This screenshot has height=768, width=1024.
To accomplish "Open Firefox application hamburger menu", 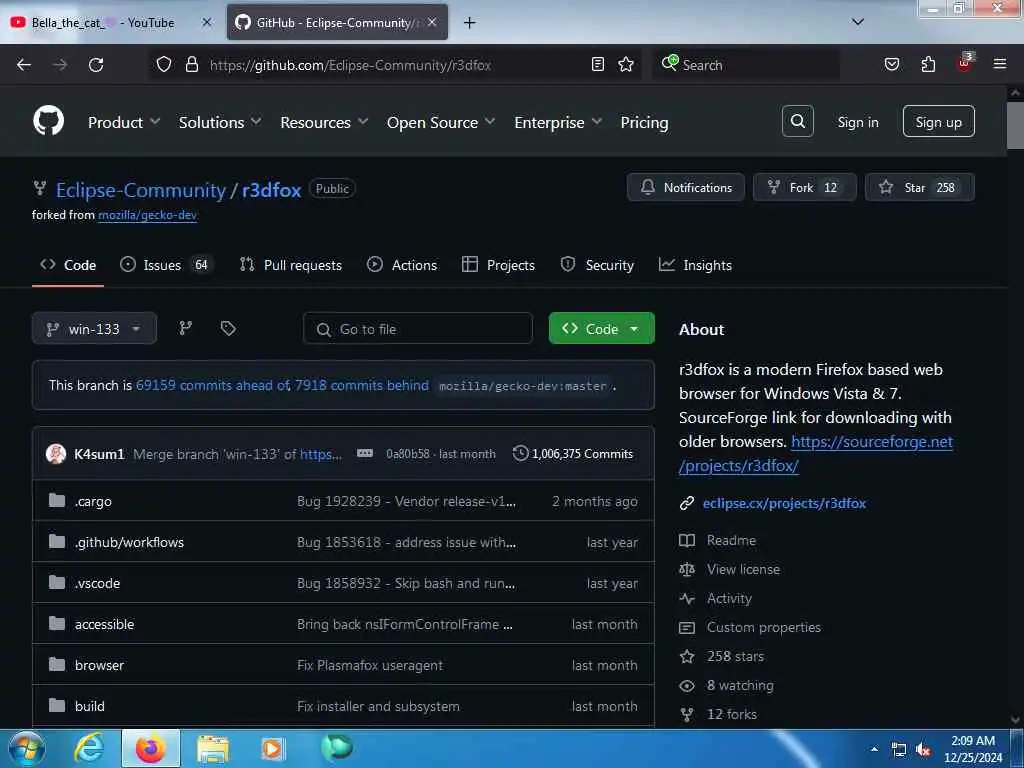I will click(999, 64).
